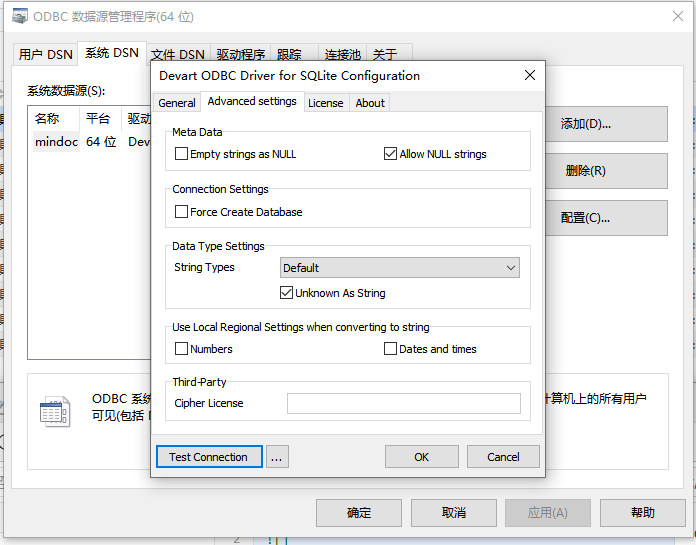Select the About tab
Viewport: 696px width, 545px height.
point(370,103)
